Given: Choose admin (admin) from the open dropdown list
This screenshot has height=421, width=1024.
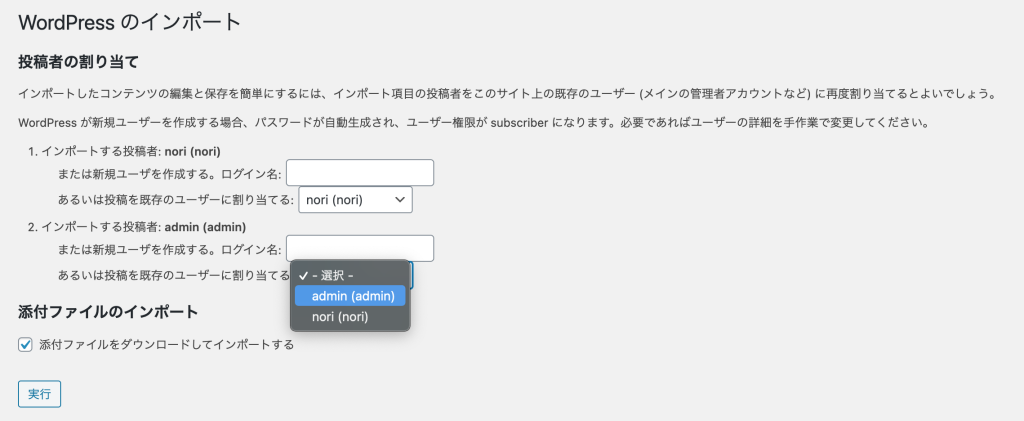Looking at the screenshot, I should point(352,296).
